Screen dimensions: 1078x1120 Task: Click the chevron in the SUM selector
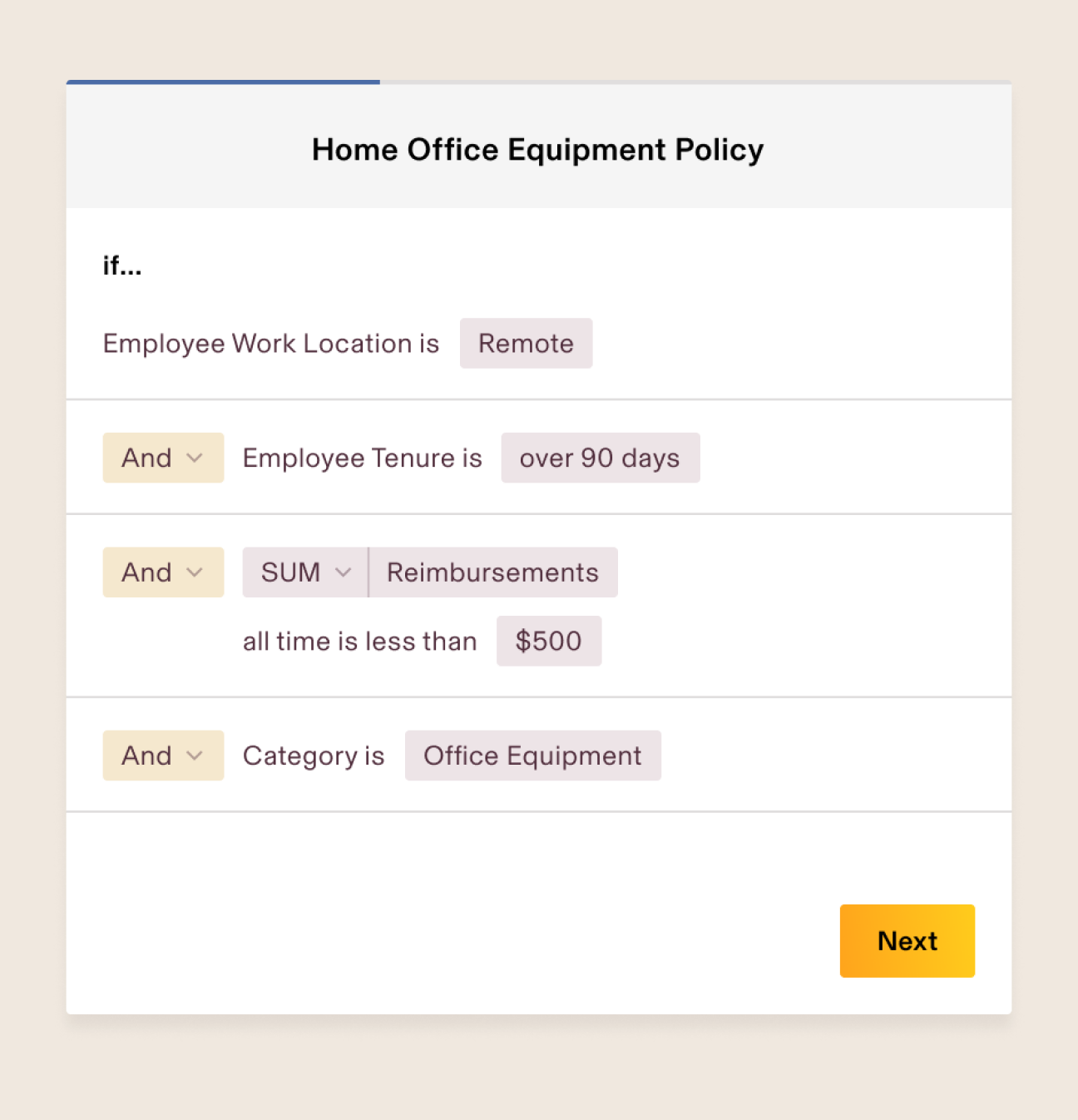click(x=343, y=572)
